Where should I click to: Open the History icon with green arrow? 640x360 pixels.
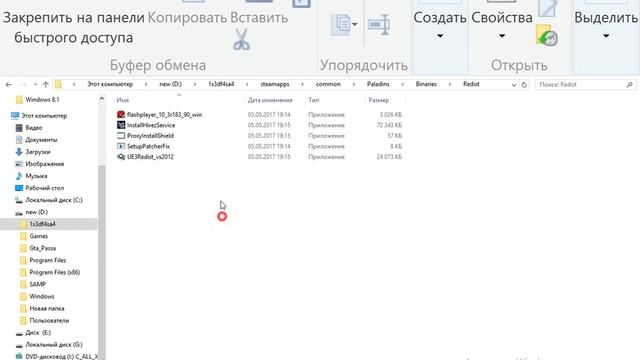tap(547, 36)
